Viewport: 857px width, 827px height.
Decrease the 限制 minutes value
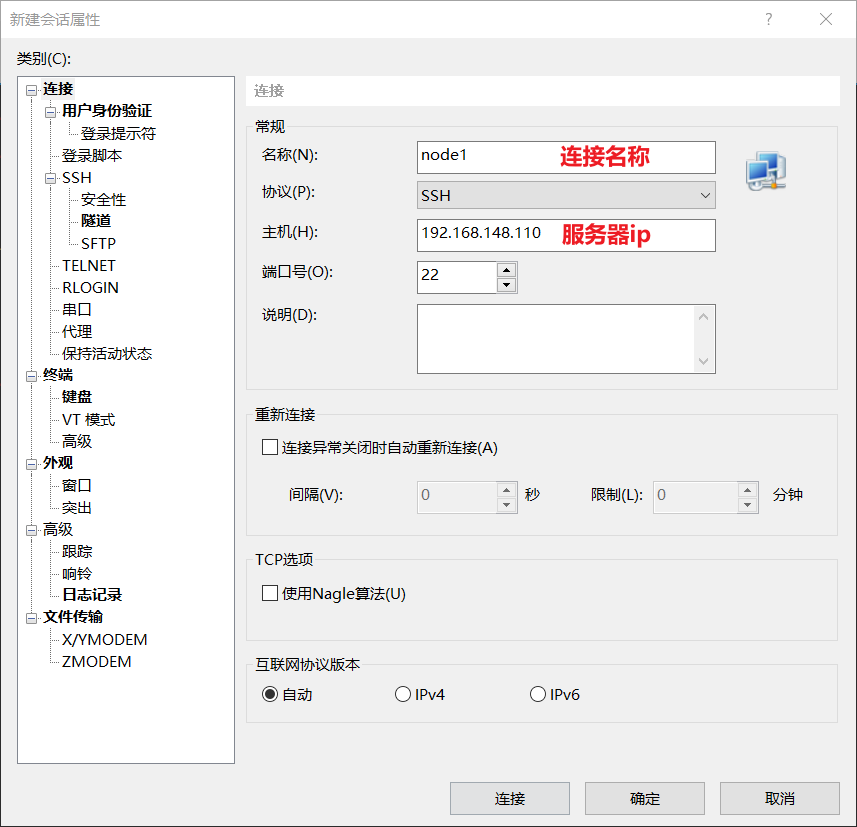[x=747, y=505]
